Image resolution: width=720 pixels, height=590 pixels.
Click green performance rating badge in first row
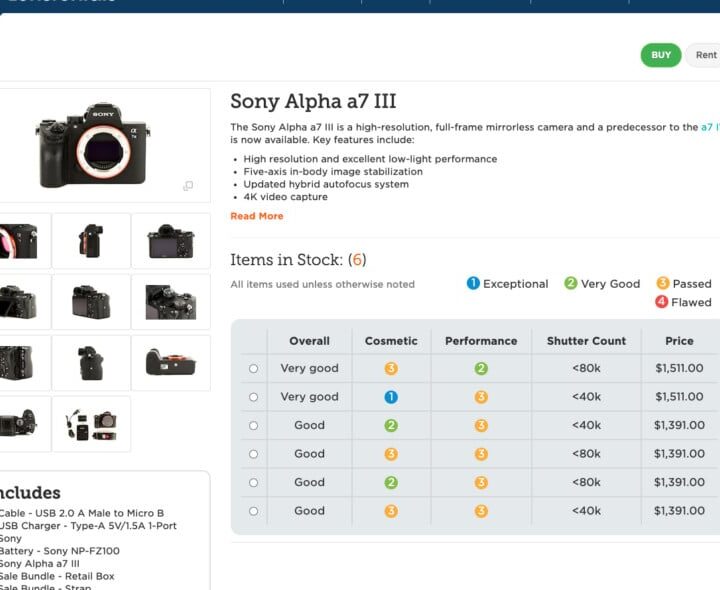click(481, 369)
